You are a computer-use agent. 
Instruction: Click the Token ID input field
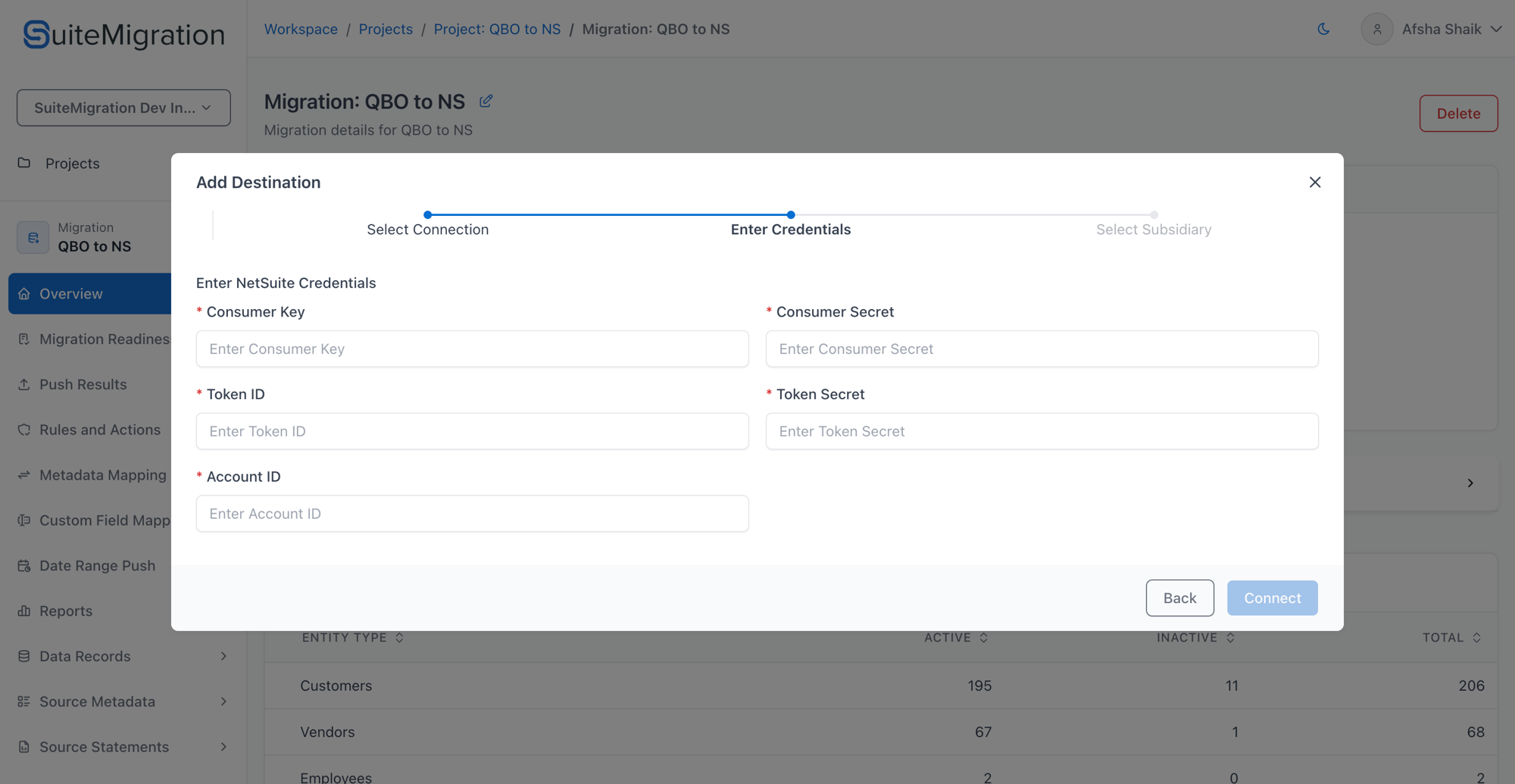point(472,431)
